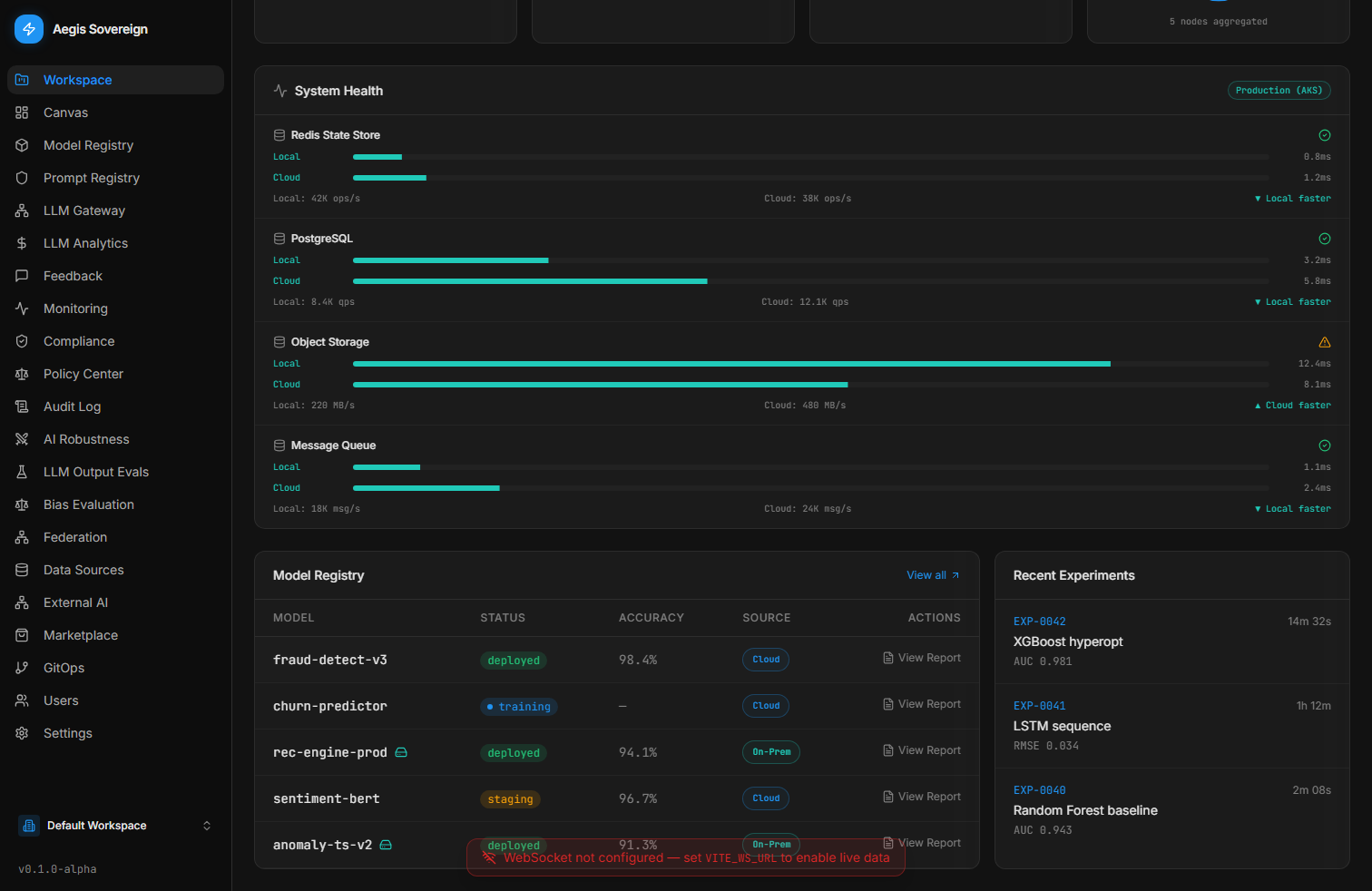
Task: Select the Prompt Registry sidebar icon
Action: pyautogui.click(x=22, y=178)
